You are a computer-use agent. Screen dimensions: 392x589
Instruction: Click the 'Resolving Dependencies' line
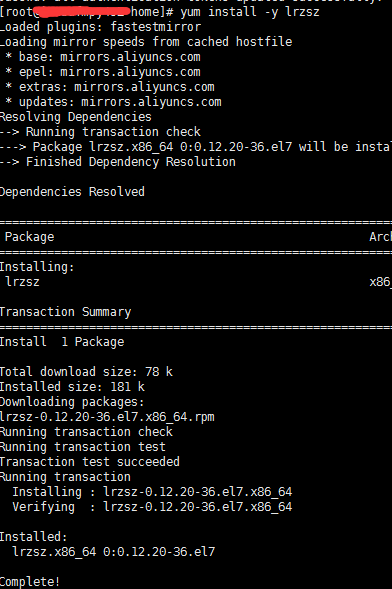(x=75, y=117)
